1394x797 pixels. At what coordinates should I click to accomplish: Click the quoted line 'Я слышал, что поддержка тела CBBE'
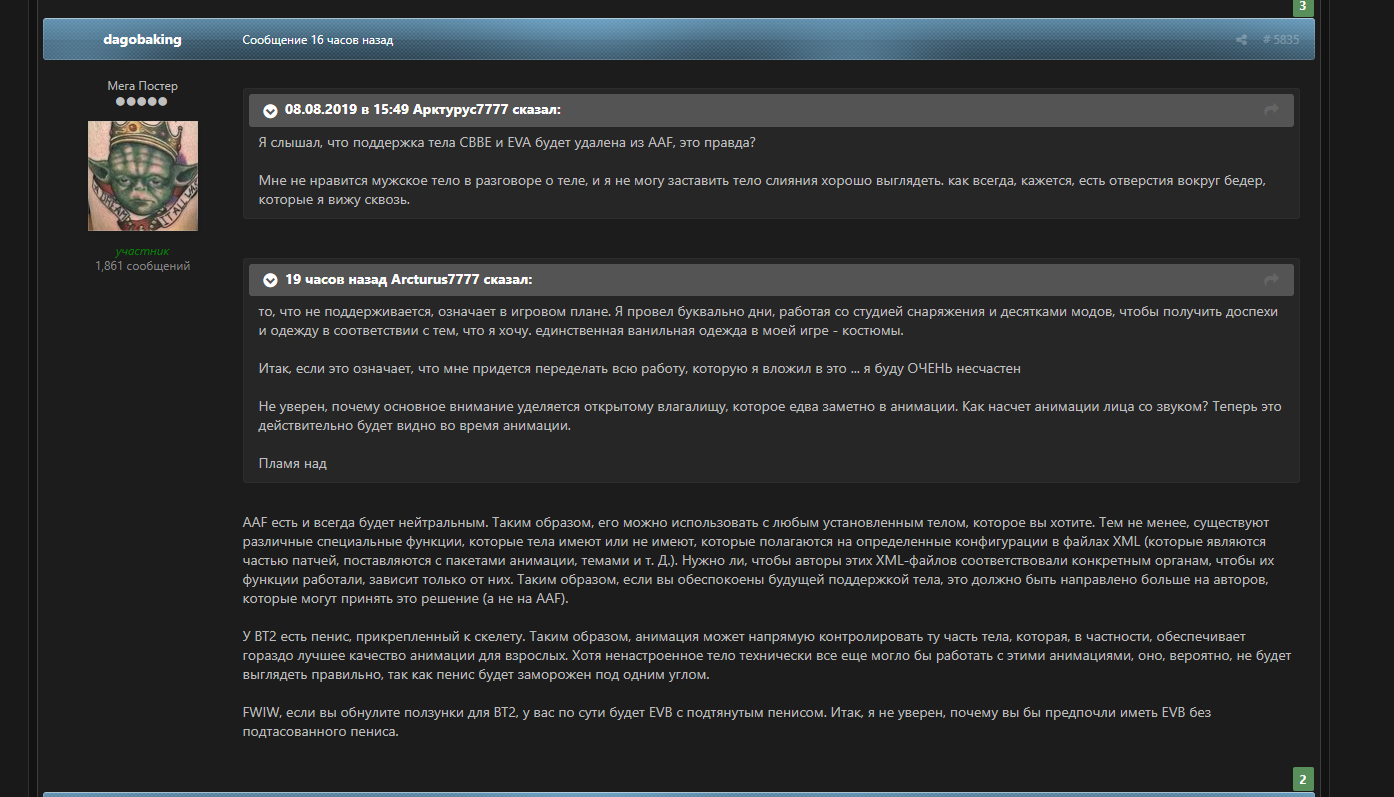tap(506, 143)
